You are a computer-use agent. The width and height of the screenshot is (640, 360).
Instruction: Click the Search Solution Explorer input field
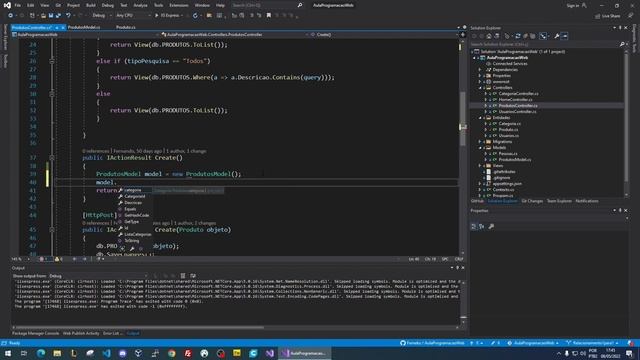click(x=544, y=44)
